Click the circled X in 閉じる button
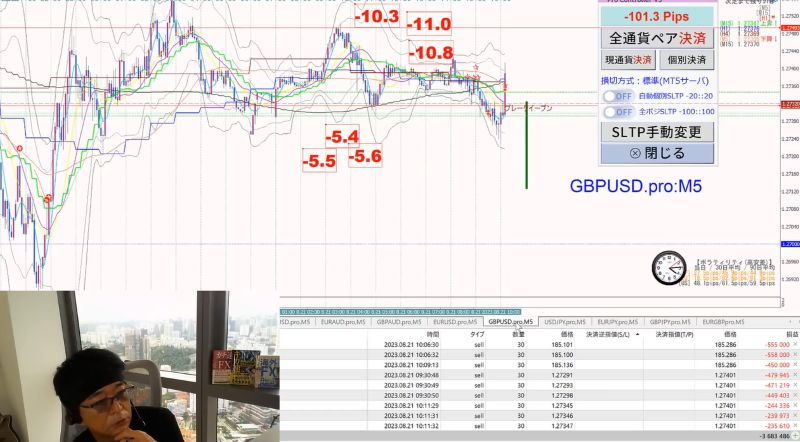This screenshot has width=800, height=442. coord(635,153)
